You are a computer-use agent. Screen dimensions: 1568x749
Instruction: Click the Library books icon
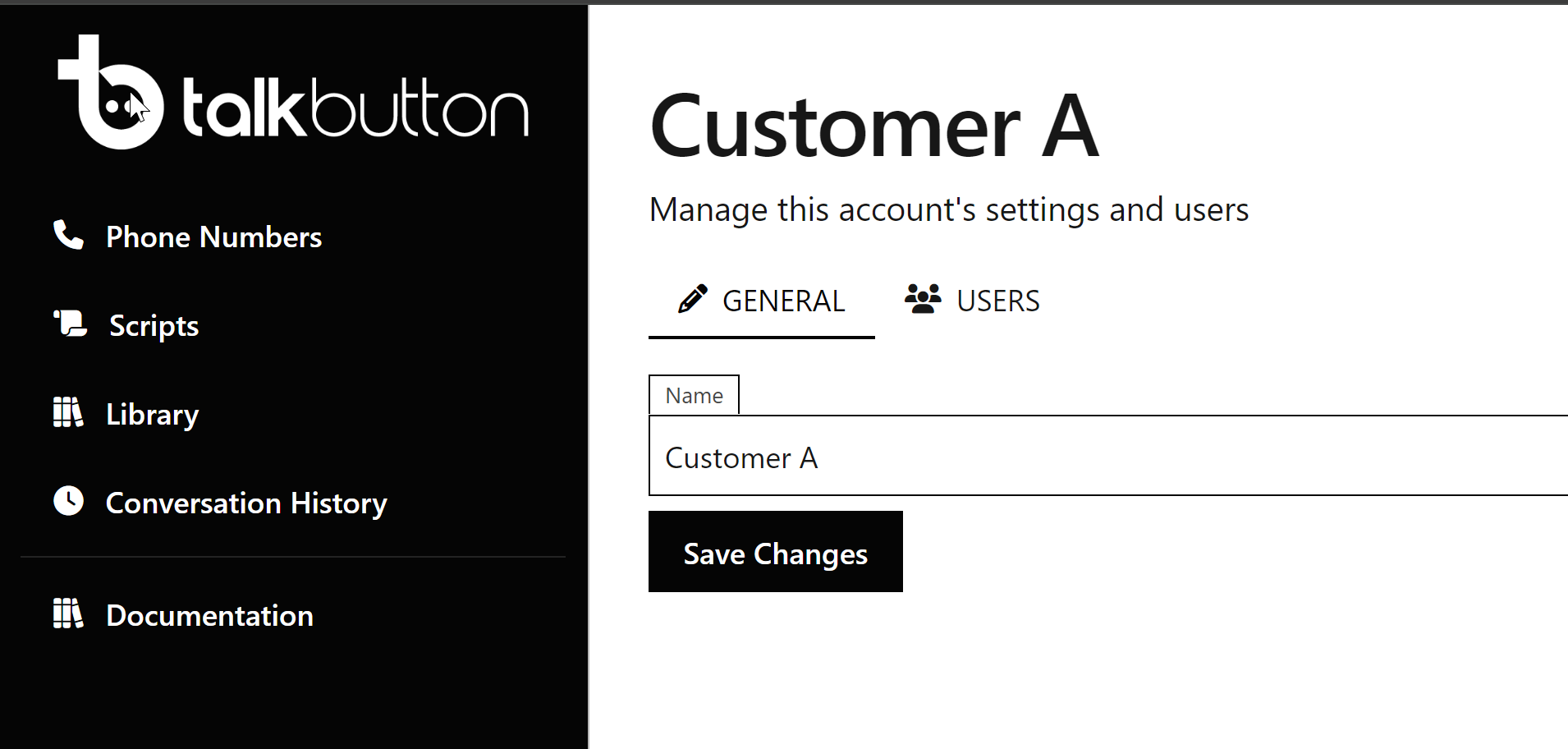68,412
